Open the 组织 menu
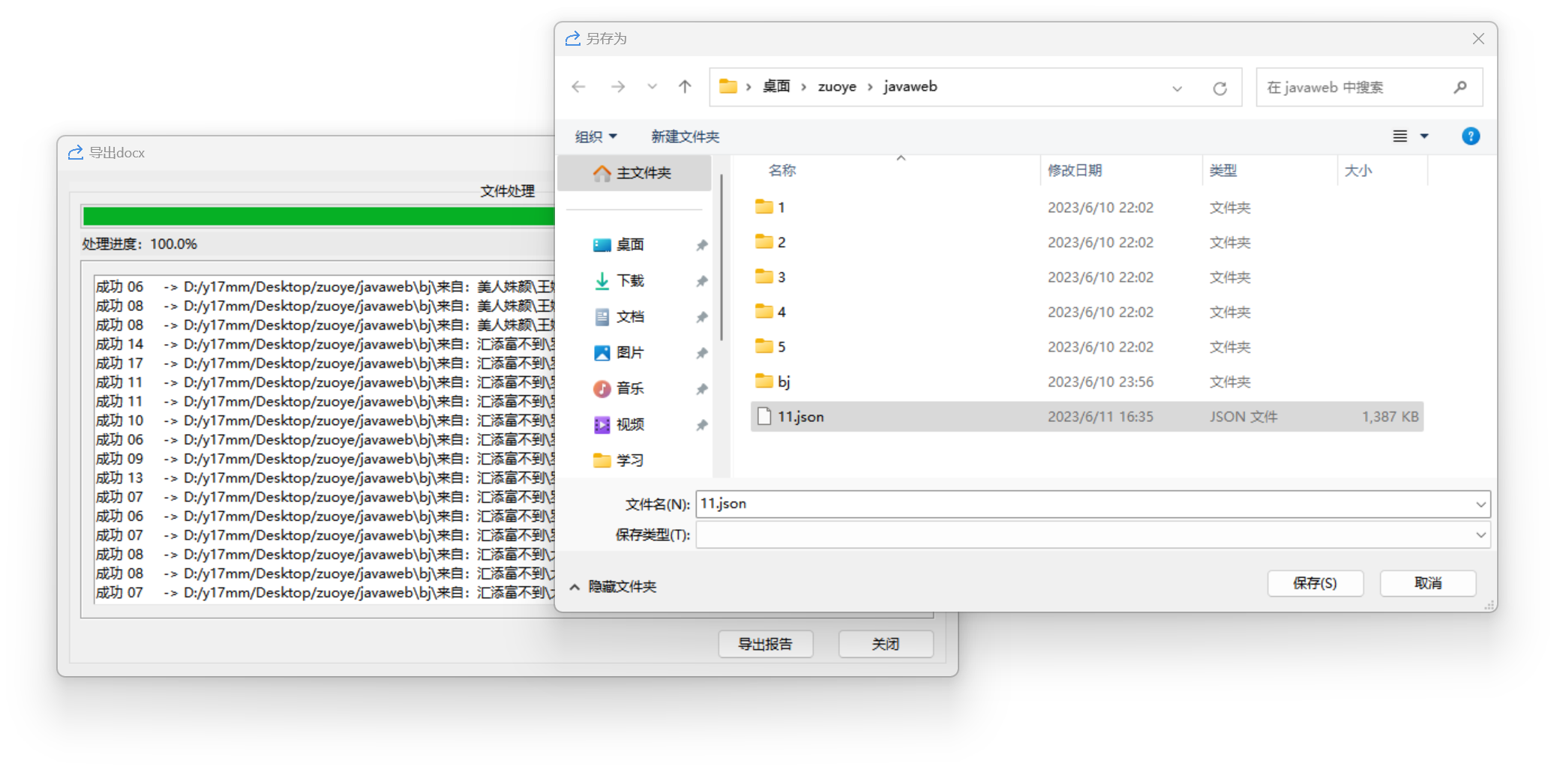The height and width of the screenshot is (784, 1551). tap(595, 136)
